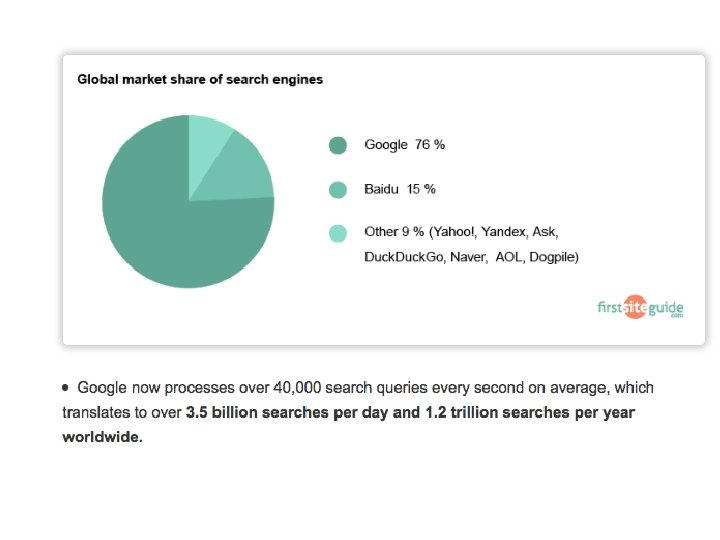This screenshot has height=540, width=720.
Task: Click the orange circle in the firstsiteguide logo
Action: point(634,308)
